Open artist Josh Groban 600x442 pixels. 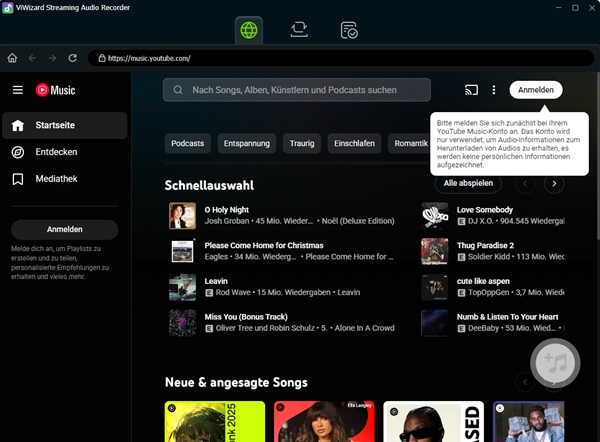coord(227,221)
